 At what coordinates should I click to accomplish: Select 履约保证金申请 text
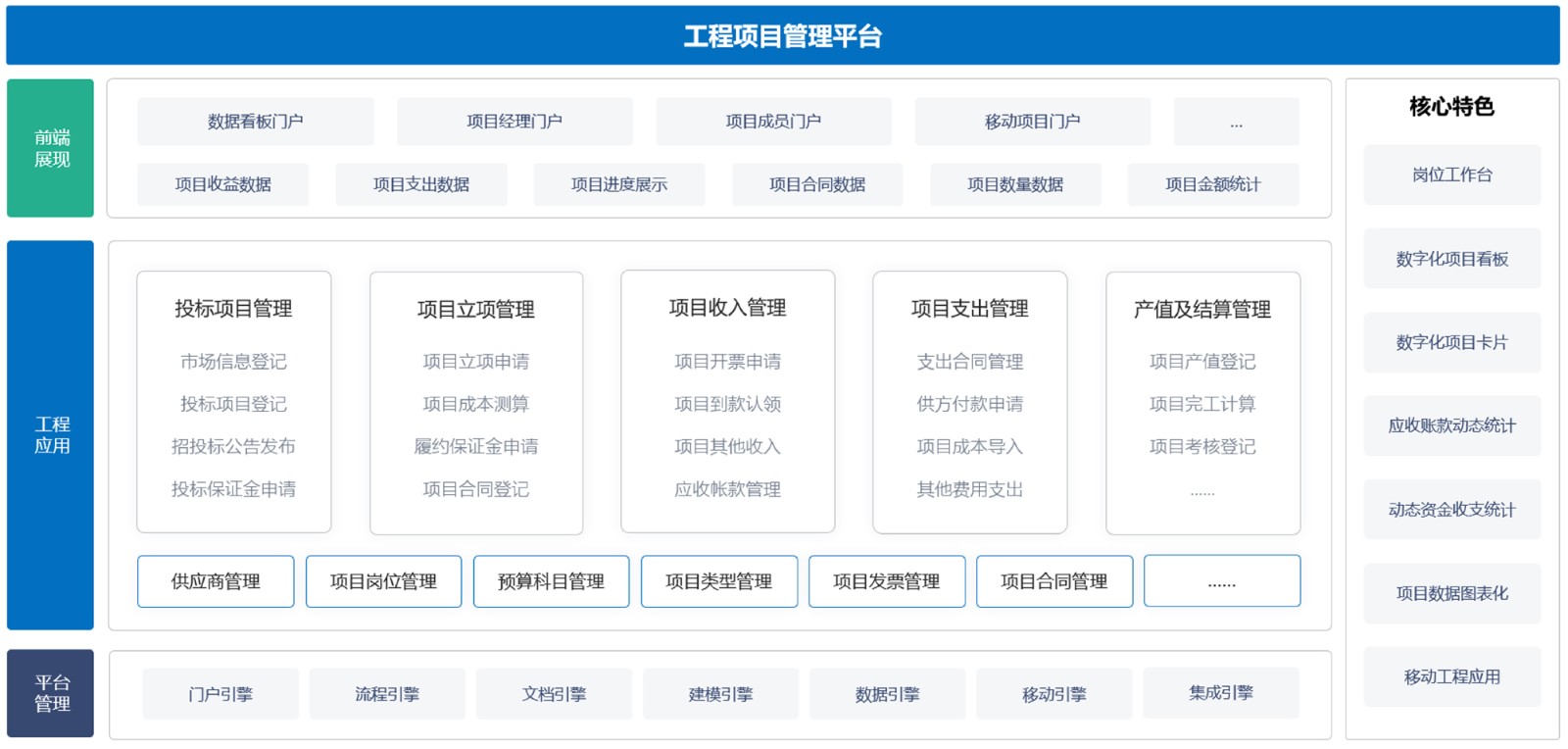point(476,446)
